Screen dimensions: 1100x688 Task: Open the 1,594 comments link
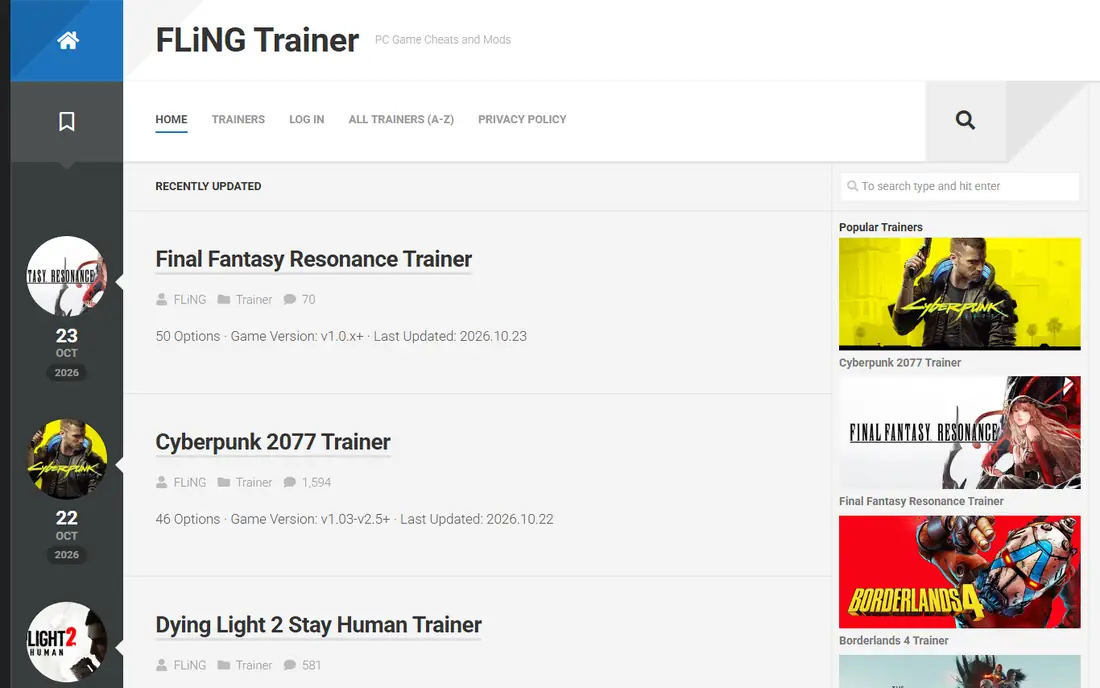316,483
